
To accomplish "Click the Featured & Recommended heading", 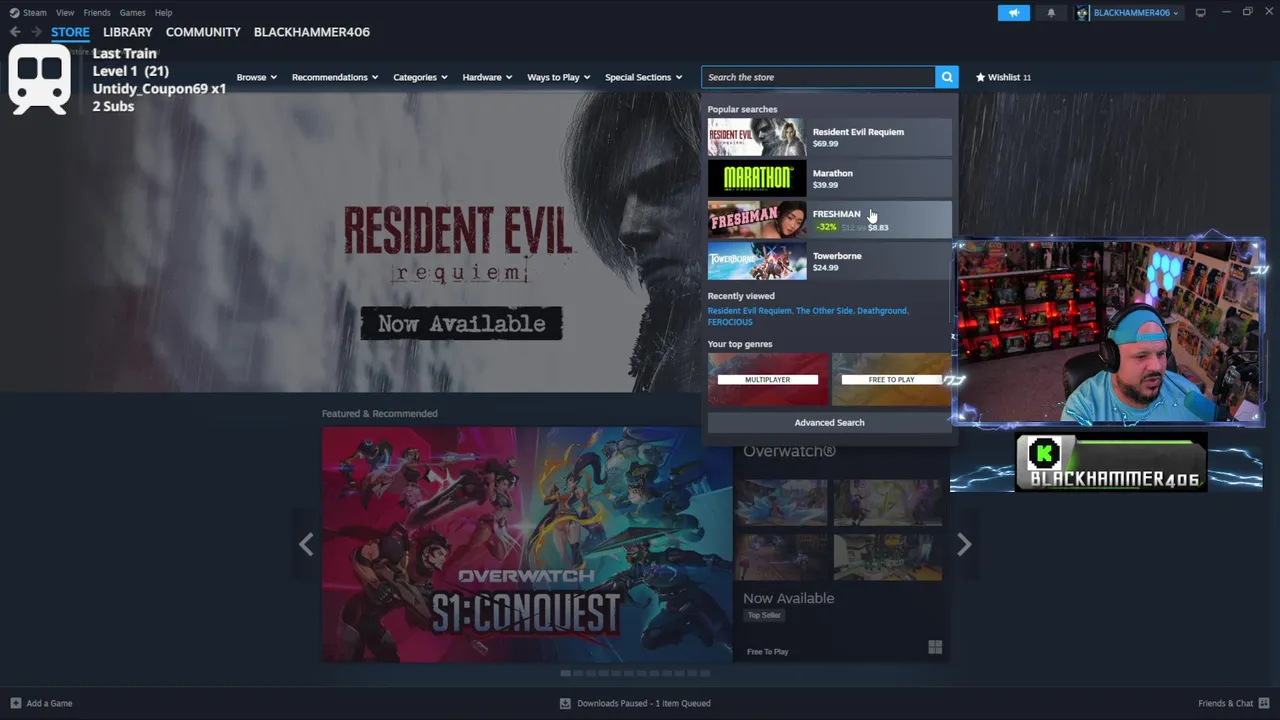I will 379,414.
